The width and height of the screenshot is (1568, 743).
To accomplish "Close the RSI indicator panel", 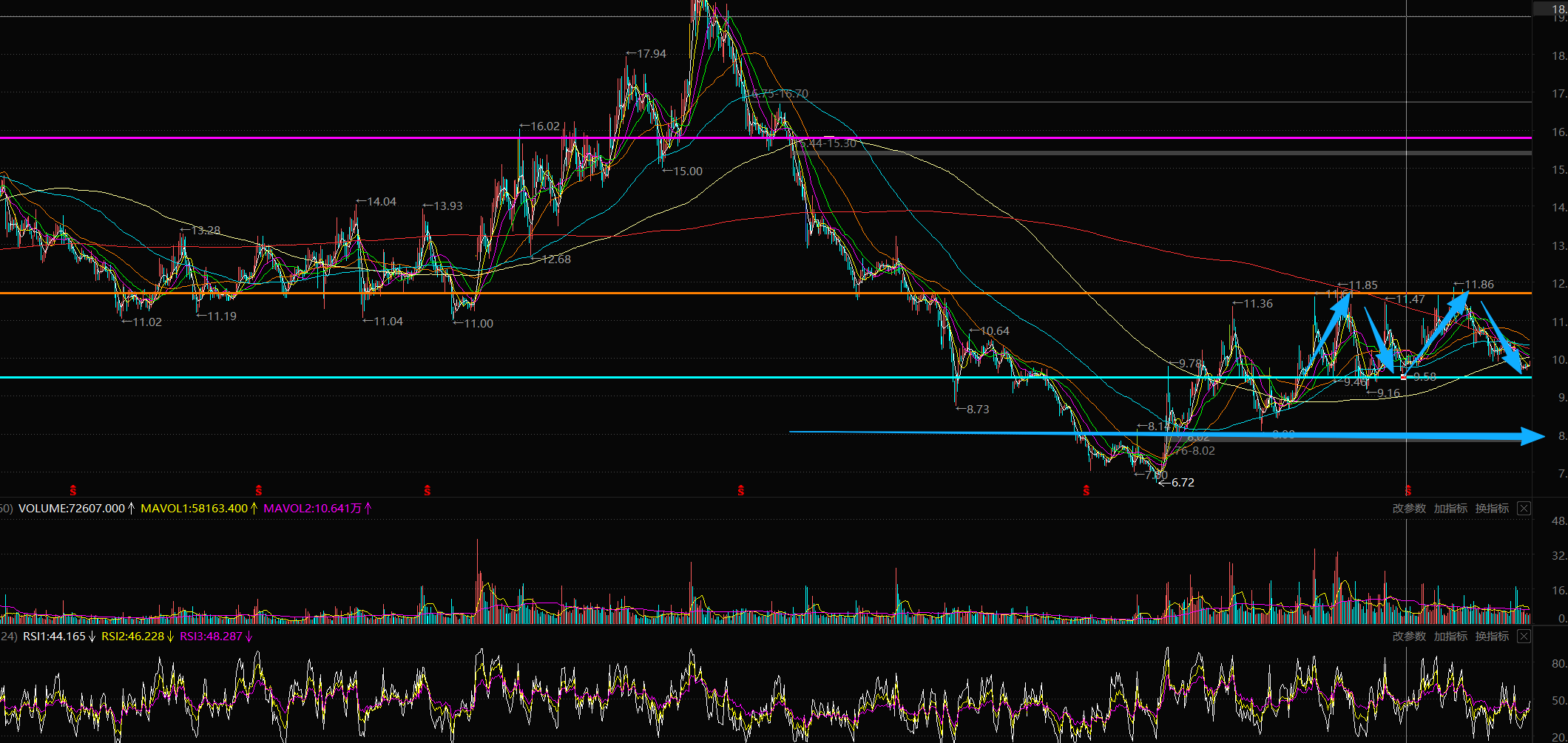I will (x=1524, y=637).
